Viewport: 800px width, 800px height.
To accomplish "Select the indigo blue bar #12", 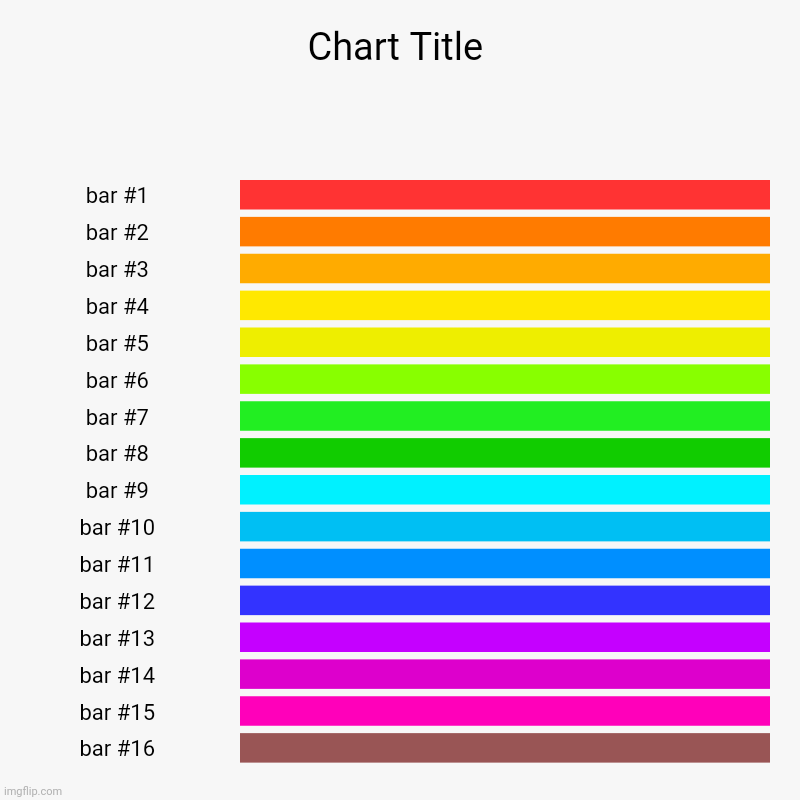I will [x=504, y=600].
